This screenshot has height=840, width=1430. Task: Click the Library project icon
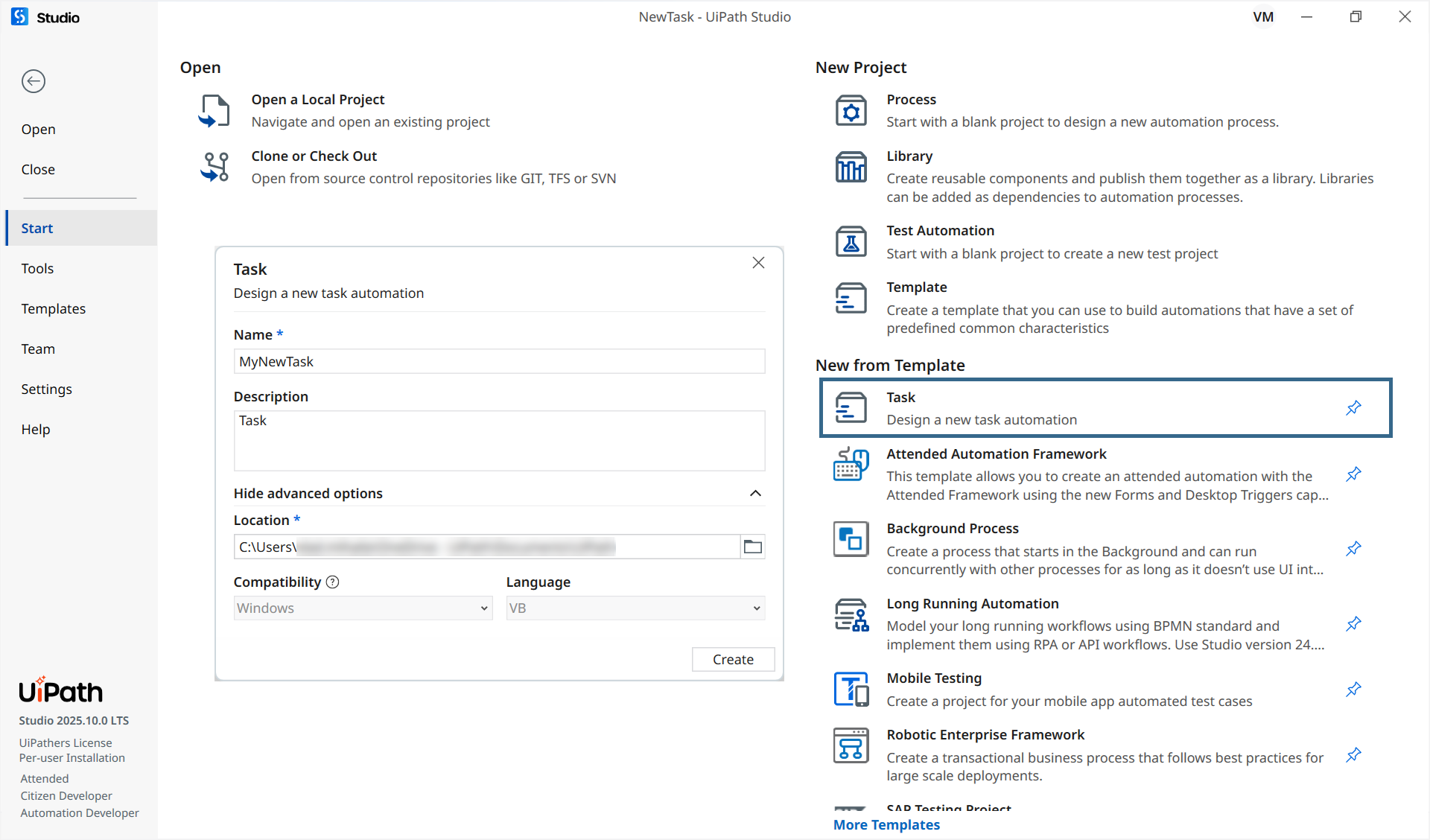[x=851, y=167]
